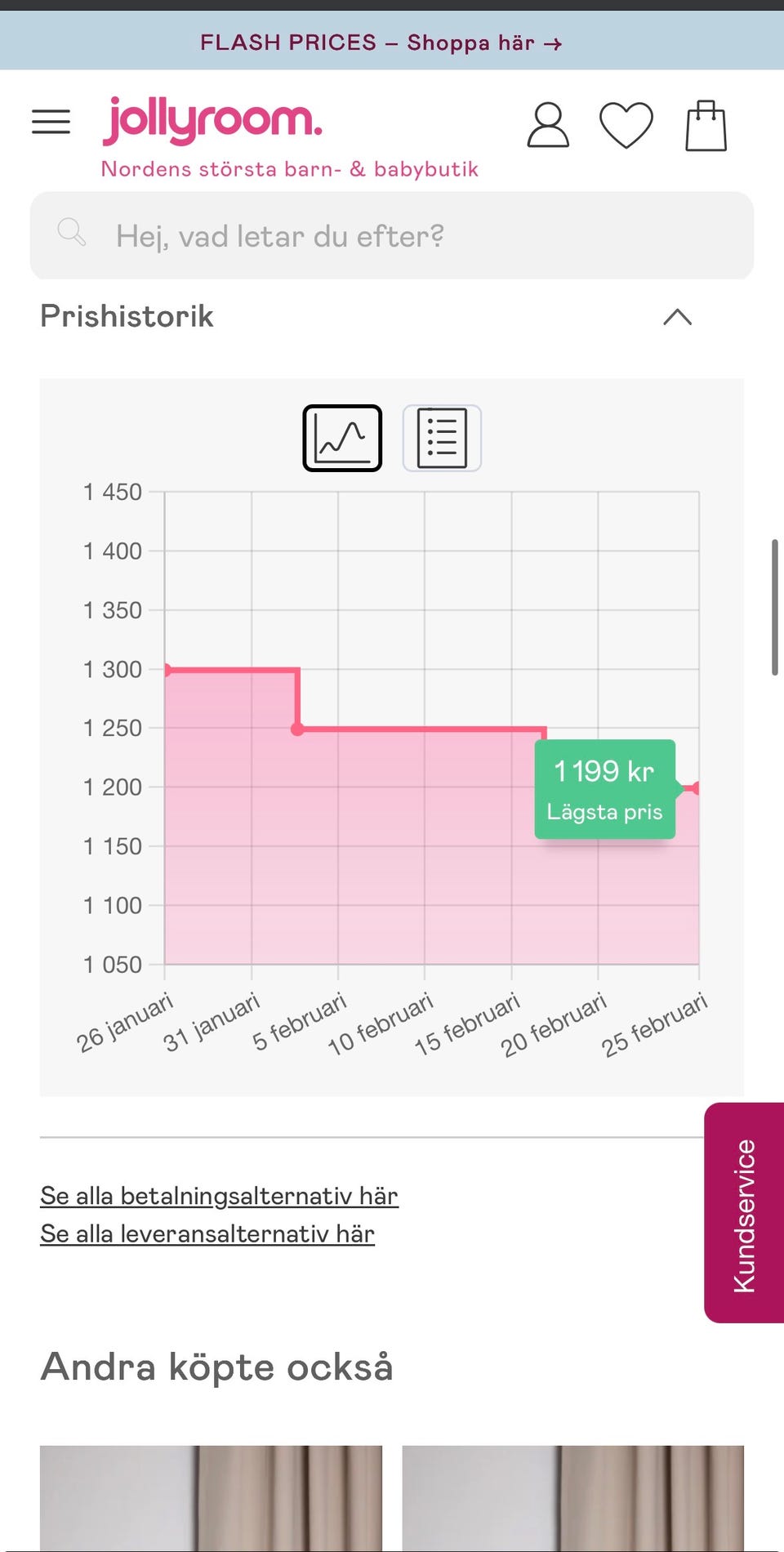Click the 1 250 price point marker

point(297,729)
